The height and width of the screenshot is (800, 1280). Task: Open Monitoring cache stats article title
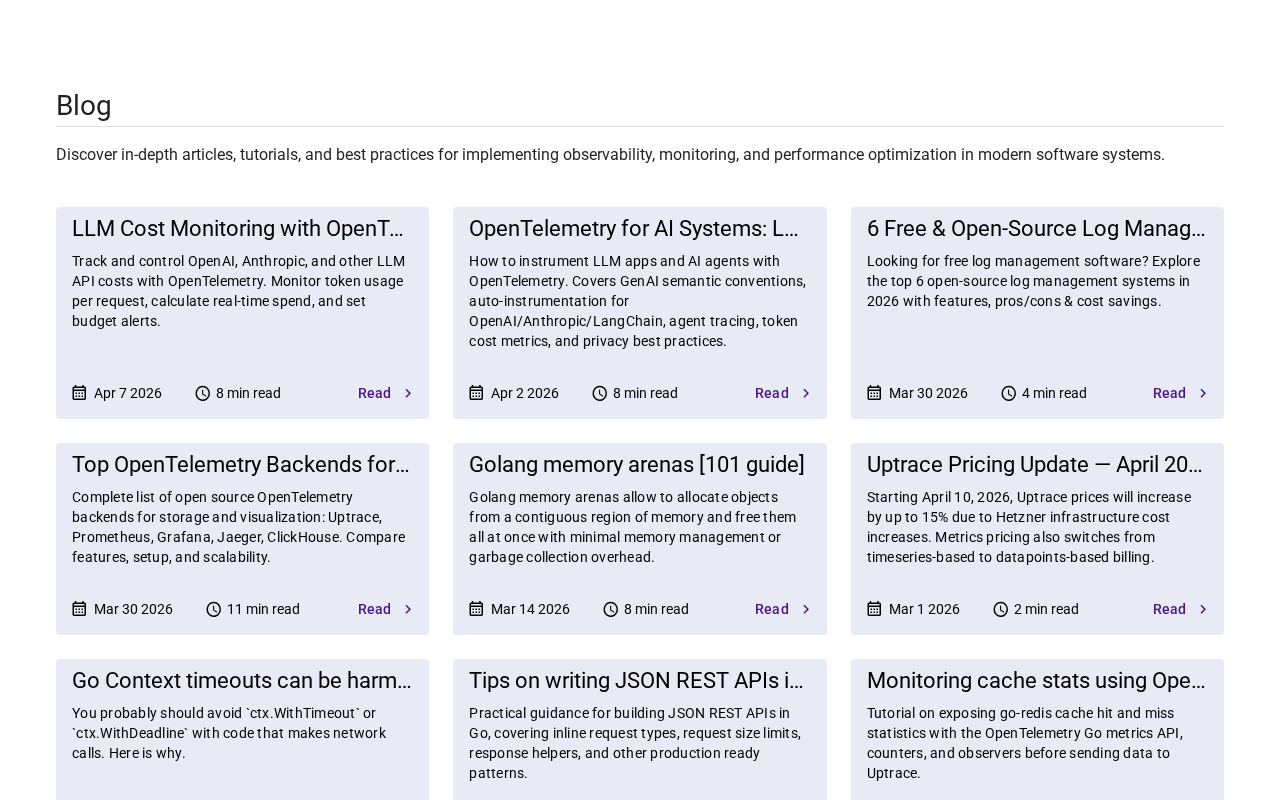point(1036,681)
